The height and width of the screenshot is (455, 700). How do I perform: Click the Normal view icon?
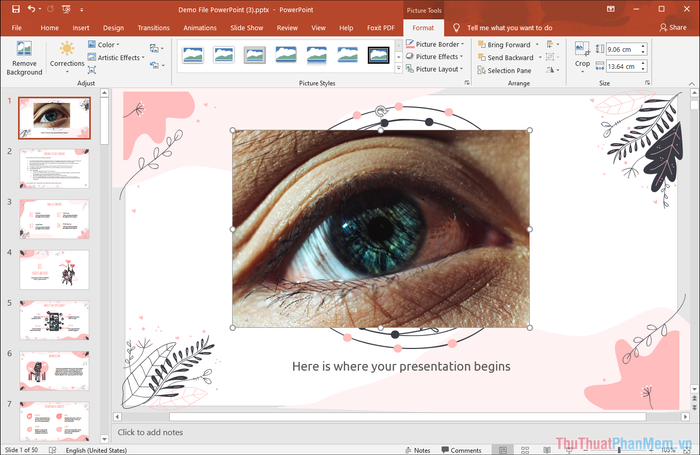503,450
